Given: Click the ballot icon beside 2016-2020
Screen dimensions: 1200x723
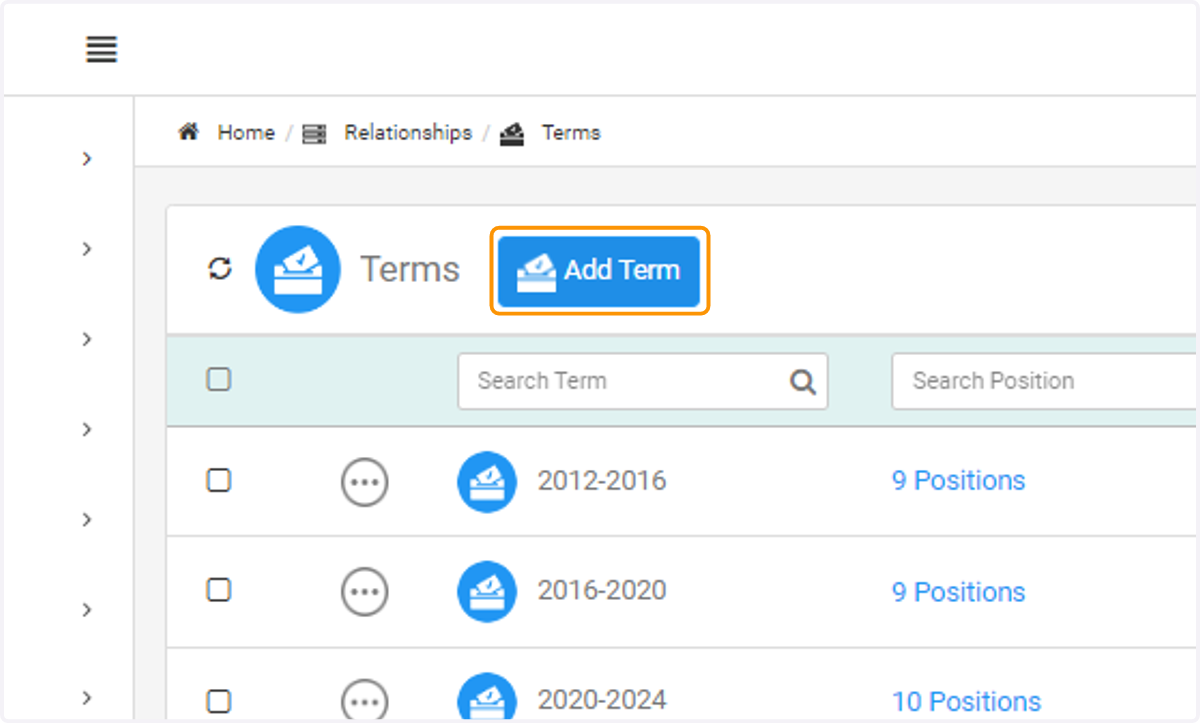Looking at the screenshot, I should coord(487,592).
